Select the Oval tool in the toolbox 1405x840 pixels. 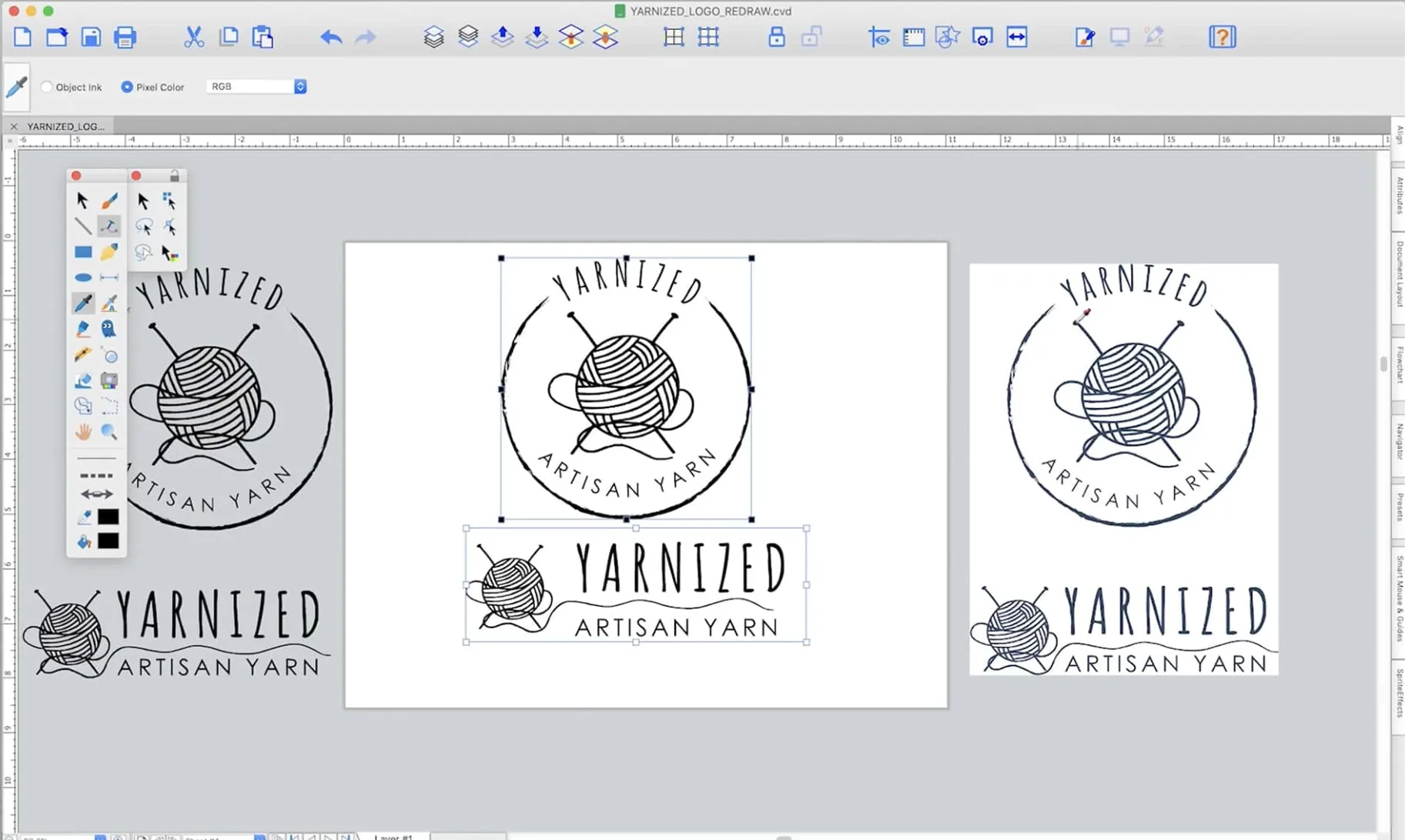point(83,277)
